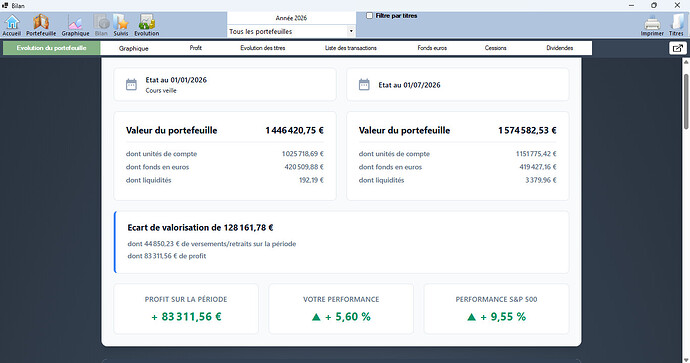Open the Titres icon
This screenshot has width=690, height=363.
point(676,26)
